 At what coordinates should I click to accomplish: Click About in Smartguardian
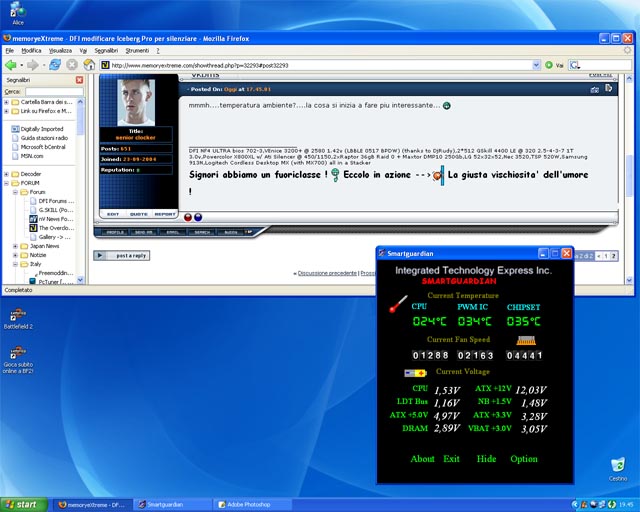pos(422,459)
